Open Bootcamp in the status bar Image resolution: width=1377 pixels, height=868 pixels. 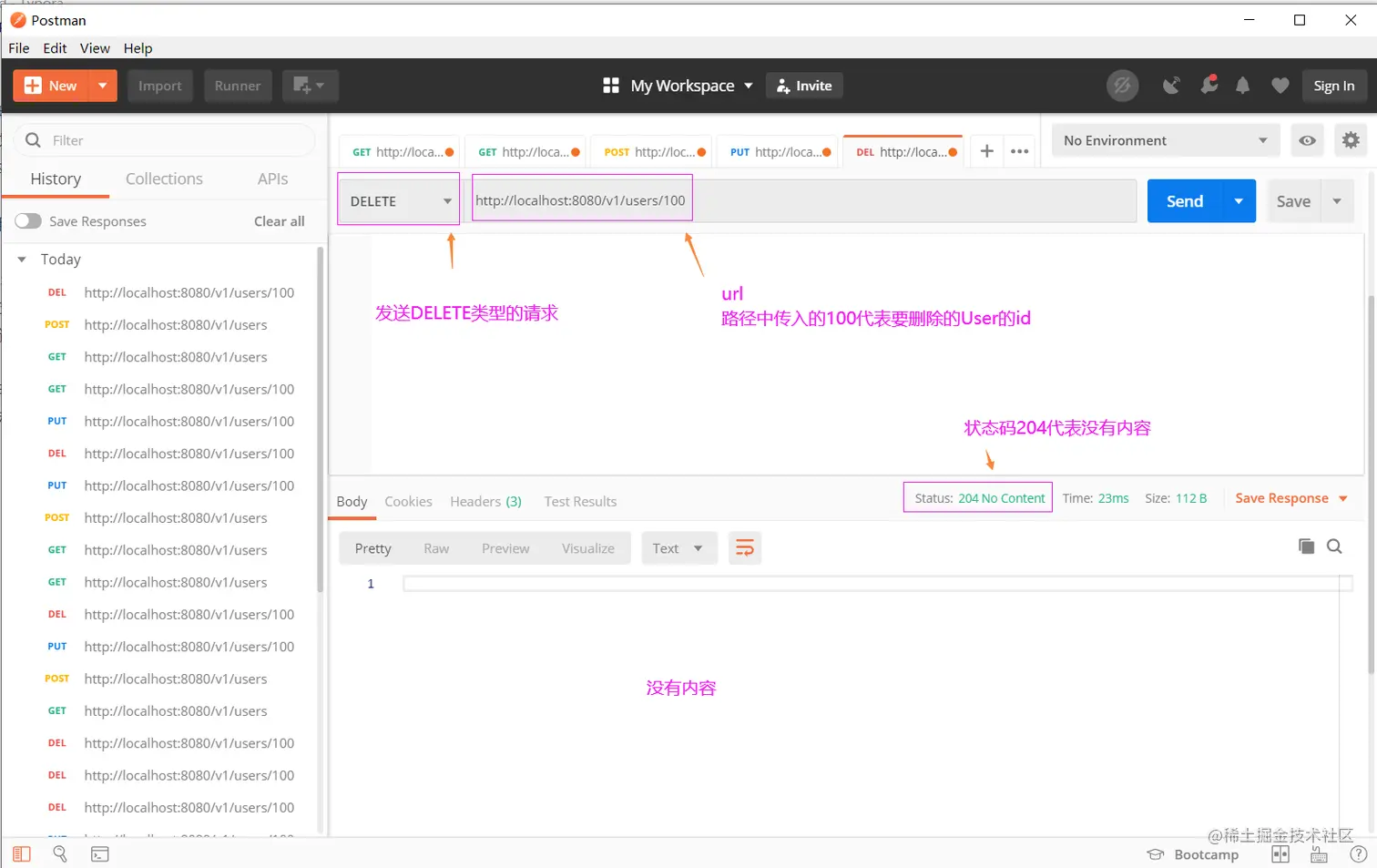[1193, 854]
